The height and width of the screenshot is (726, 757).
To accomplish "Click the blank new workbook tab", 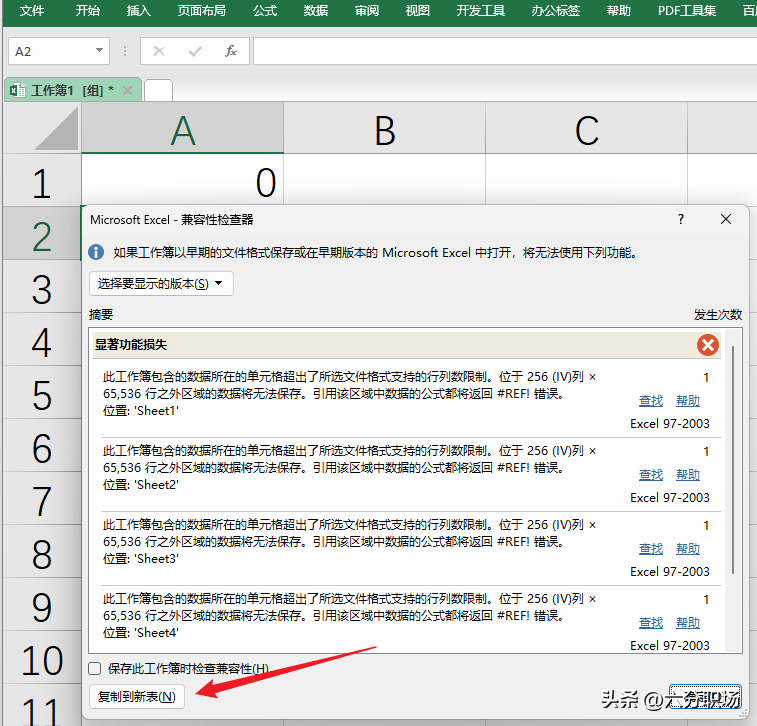I will [x=158, y=90].
